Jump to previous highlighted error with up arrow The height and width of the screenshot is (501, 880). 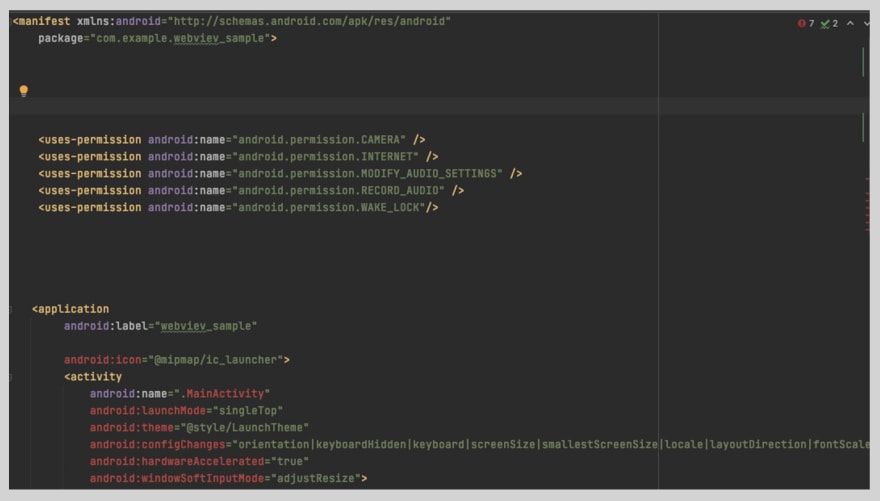[x=850, y=23]
